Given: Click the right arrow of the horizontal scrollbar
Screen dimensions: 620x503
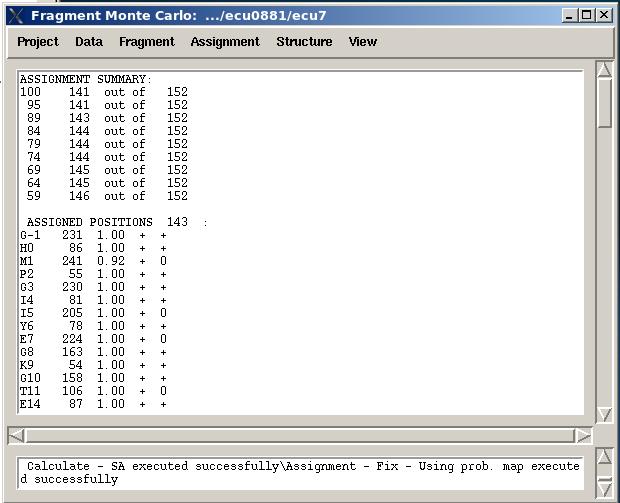Looking at the screenshot, I should tap(583, 436).
